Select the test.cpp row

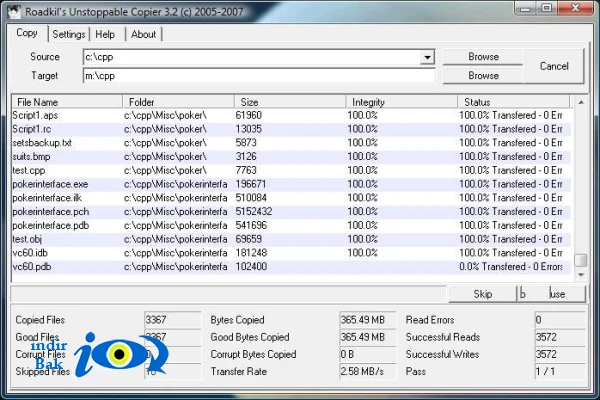coord(291,170)
